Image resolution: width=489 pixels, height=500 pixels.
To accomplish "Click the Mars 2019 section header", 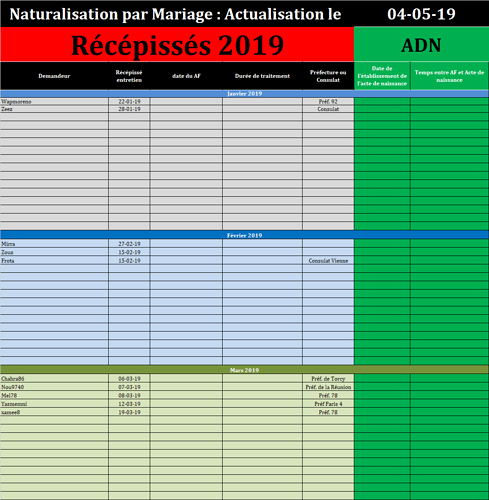I will pos(244,370).
